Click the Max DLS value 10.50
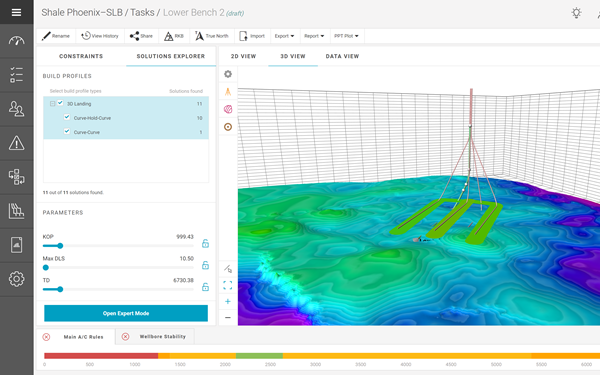The image size is (600, 375). 187,259
